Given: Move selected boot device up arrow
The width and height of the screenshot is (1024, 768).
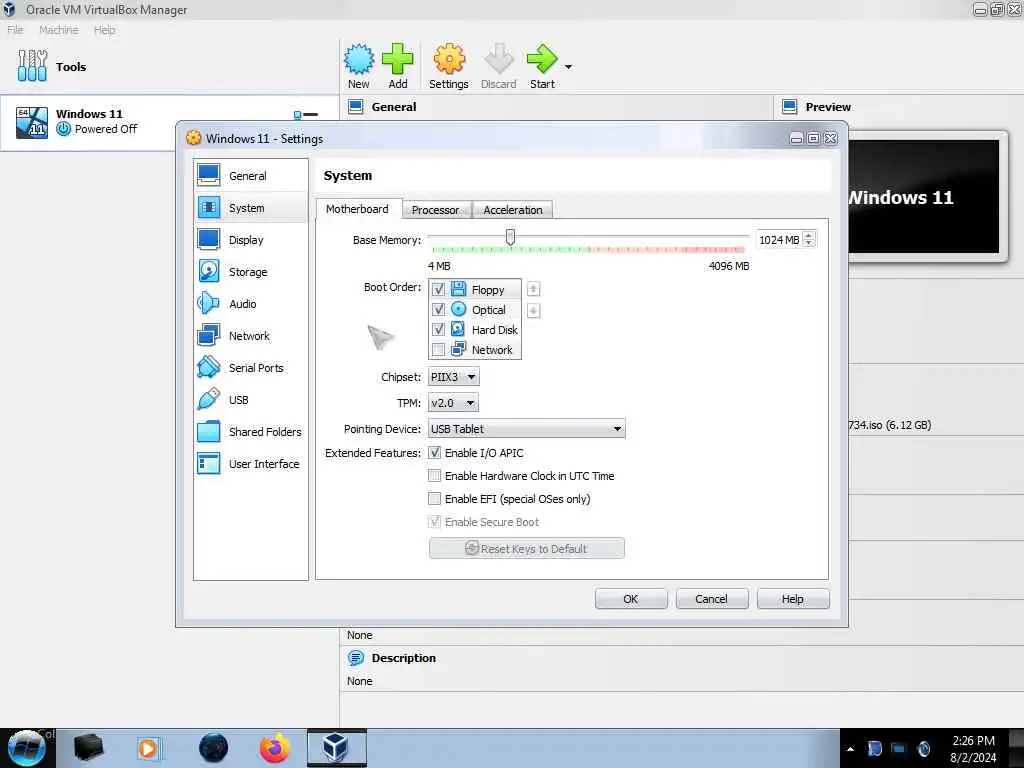Looking at the screenshot, I should point(534,289).
